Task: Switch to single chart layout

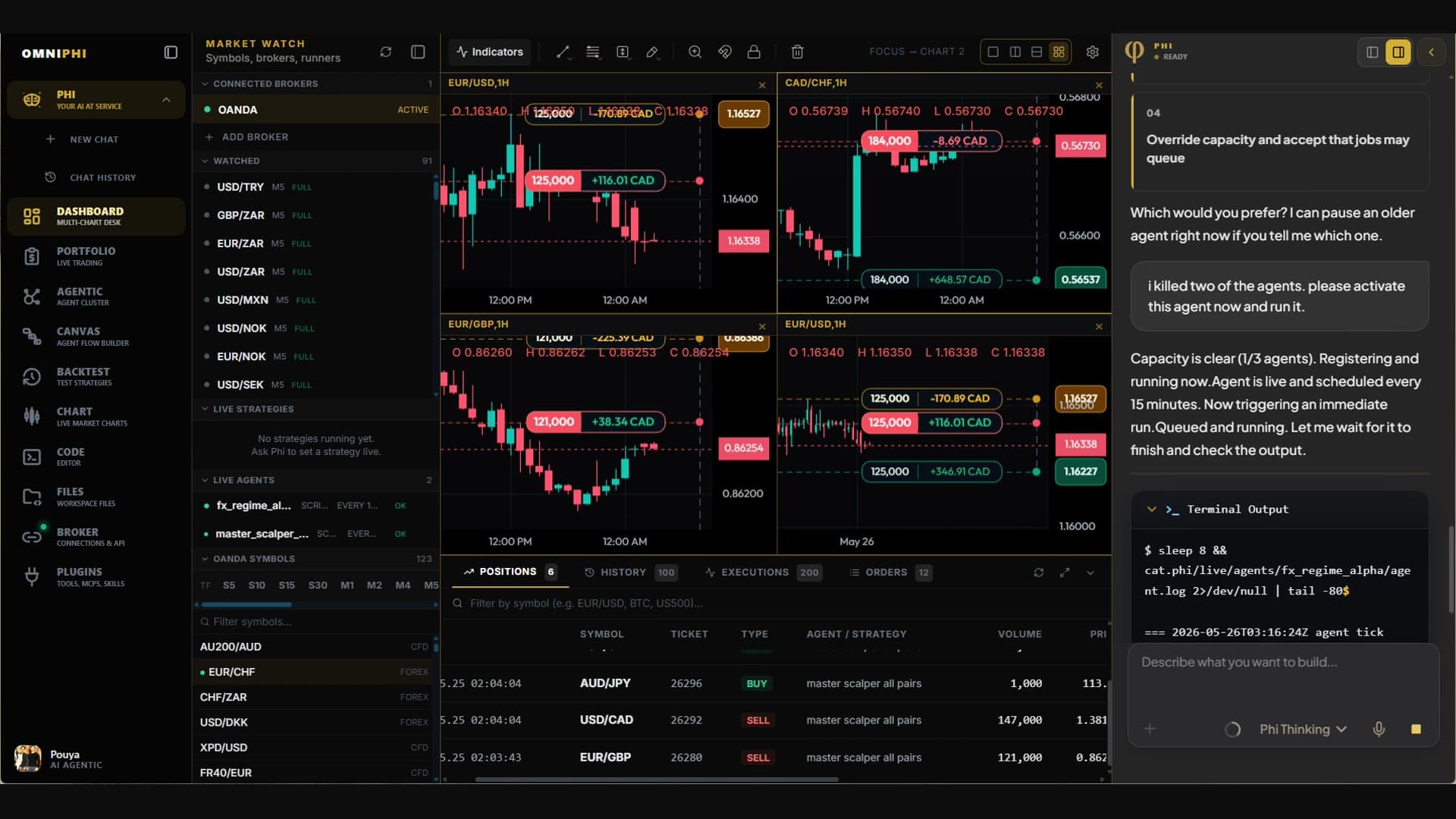Action: click(x=993, y=52)
